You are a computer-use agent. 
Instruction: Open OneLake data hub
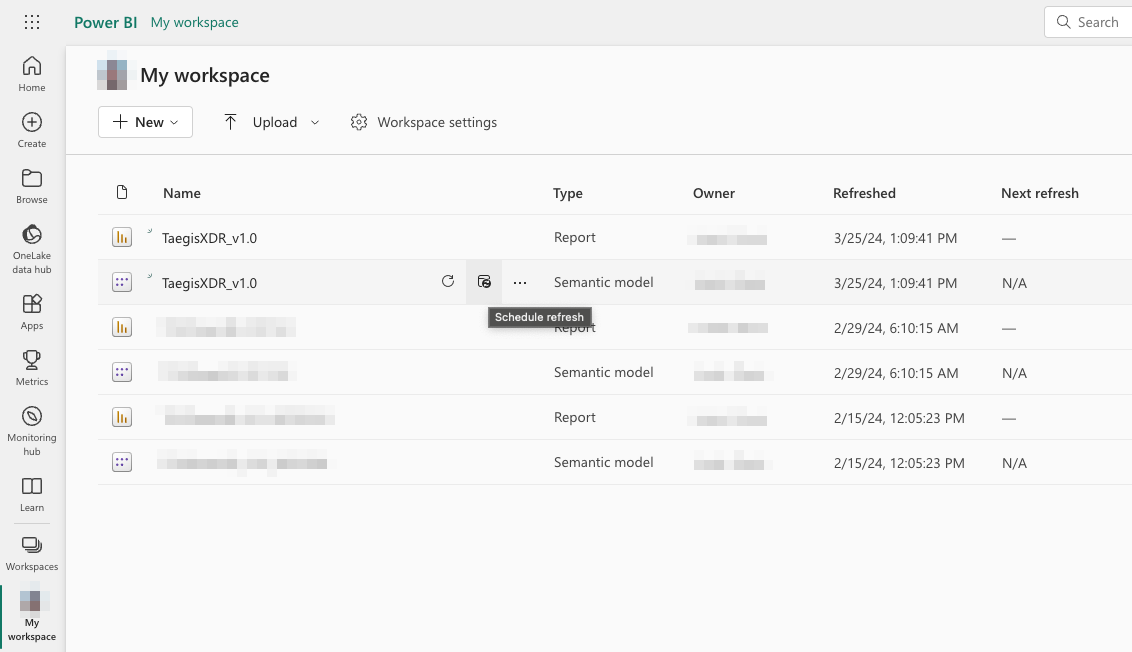[x=32, y=249]
